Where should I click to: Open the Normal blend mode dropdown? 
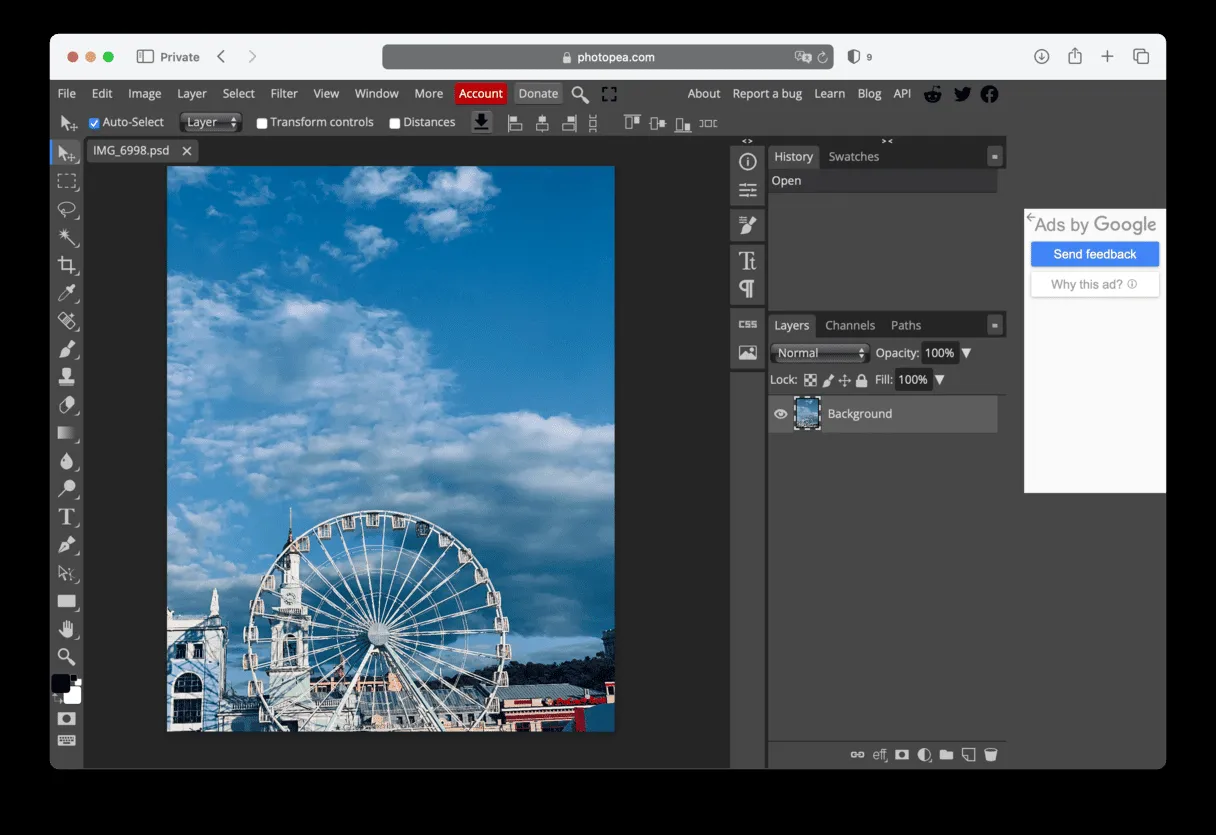820,353
